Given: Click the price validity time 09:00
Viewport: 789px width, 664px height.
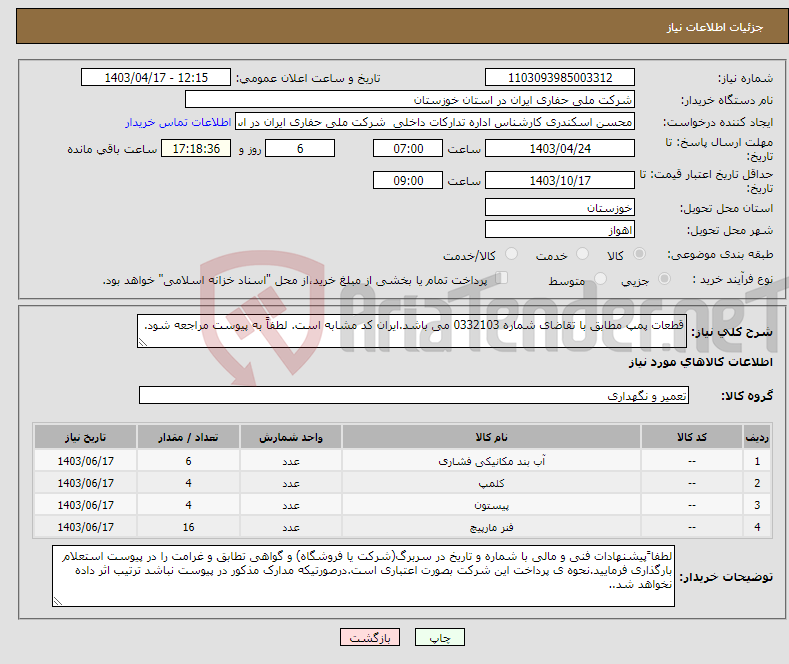Looking at the screenshot, I should click(408, 180).
